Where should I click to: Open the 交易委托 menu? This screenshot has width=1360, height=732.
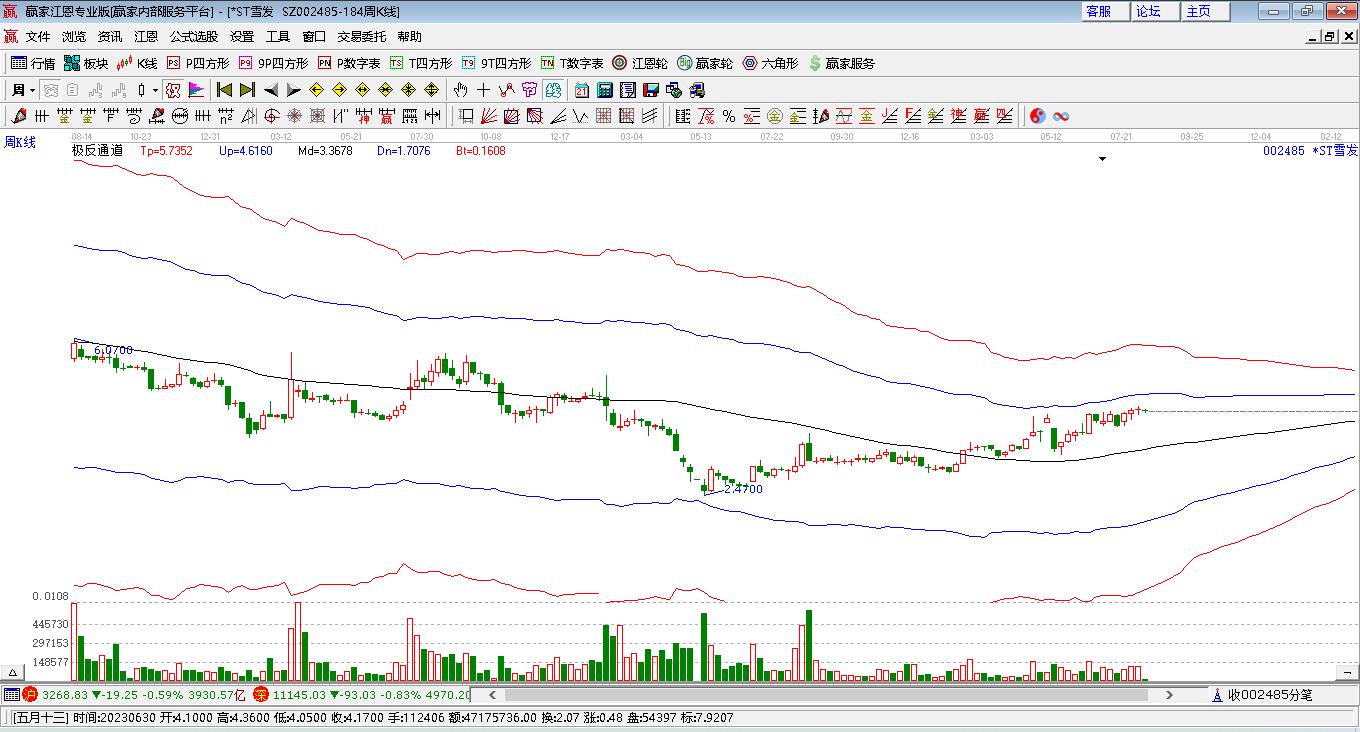(361, 37)
